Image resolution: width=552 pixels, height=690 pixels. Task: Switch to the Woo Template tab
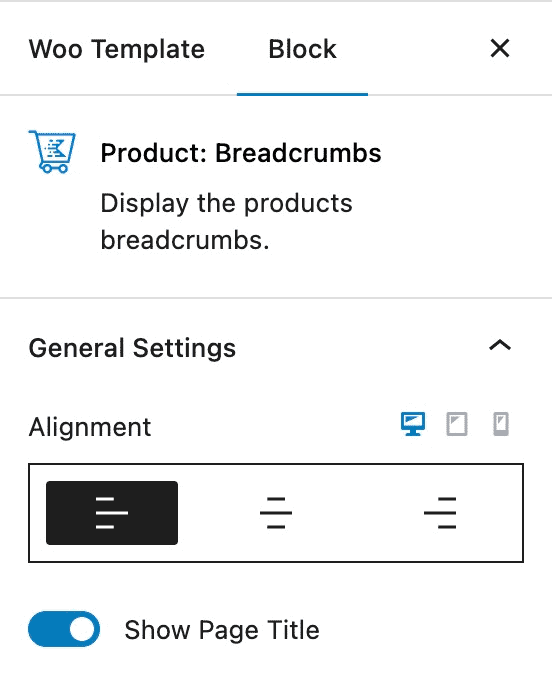(117, 48)
